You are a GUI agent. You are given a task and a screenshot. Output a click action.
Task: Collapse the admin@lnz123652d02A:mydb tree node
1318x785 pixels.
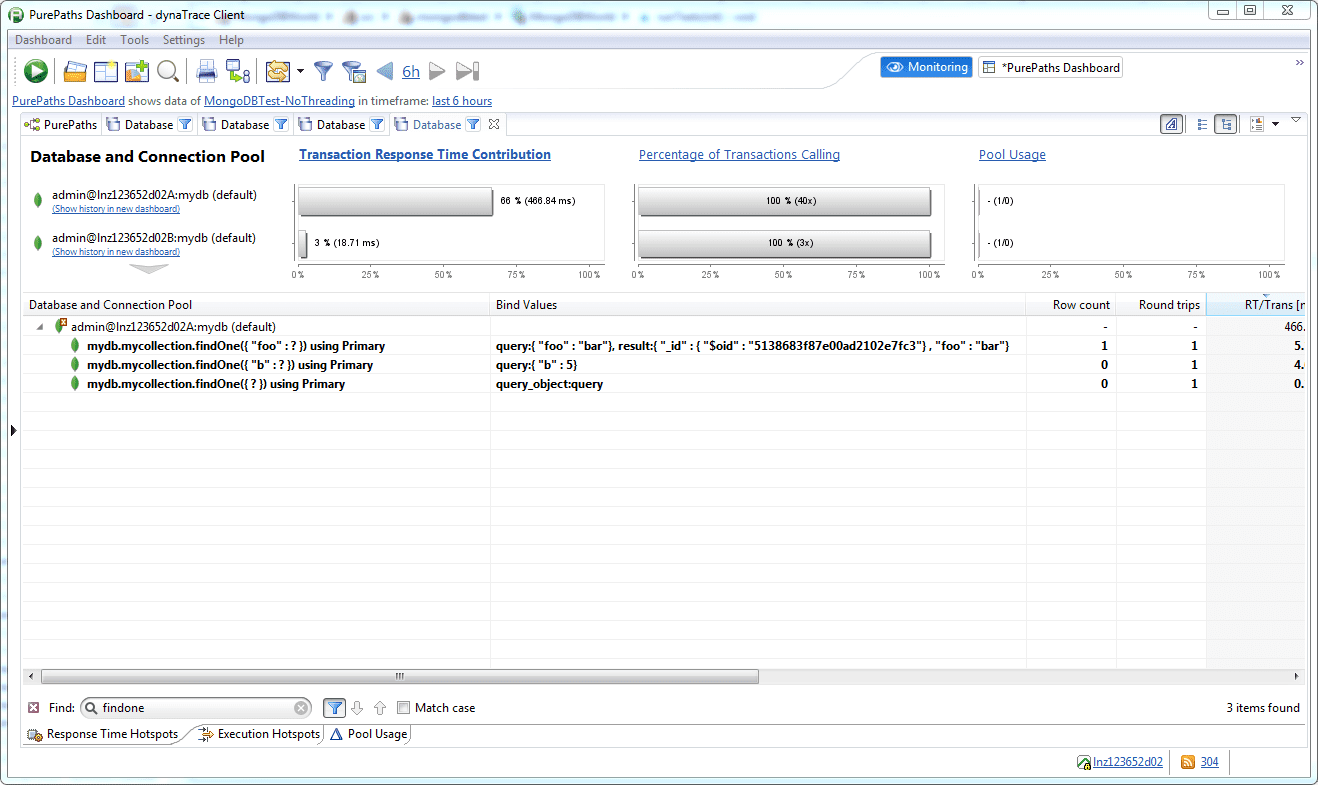[39, 326]
